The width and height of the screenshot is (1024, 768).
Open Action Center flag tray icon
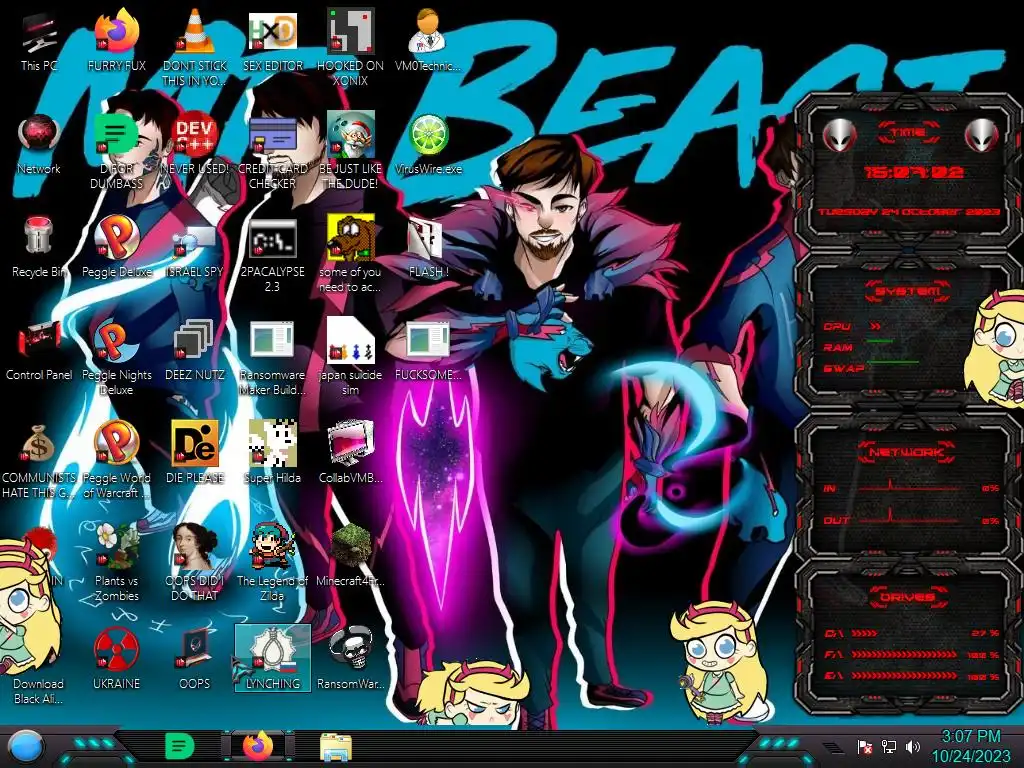[865, 746]
